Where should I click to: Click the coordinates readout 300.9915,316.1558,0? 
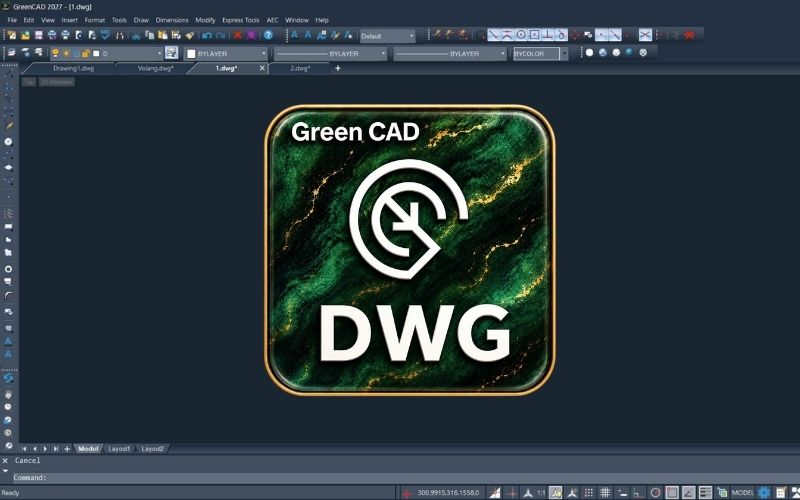point(448,493)
